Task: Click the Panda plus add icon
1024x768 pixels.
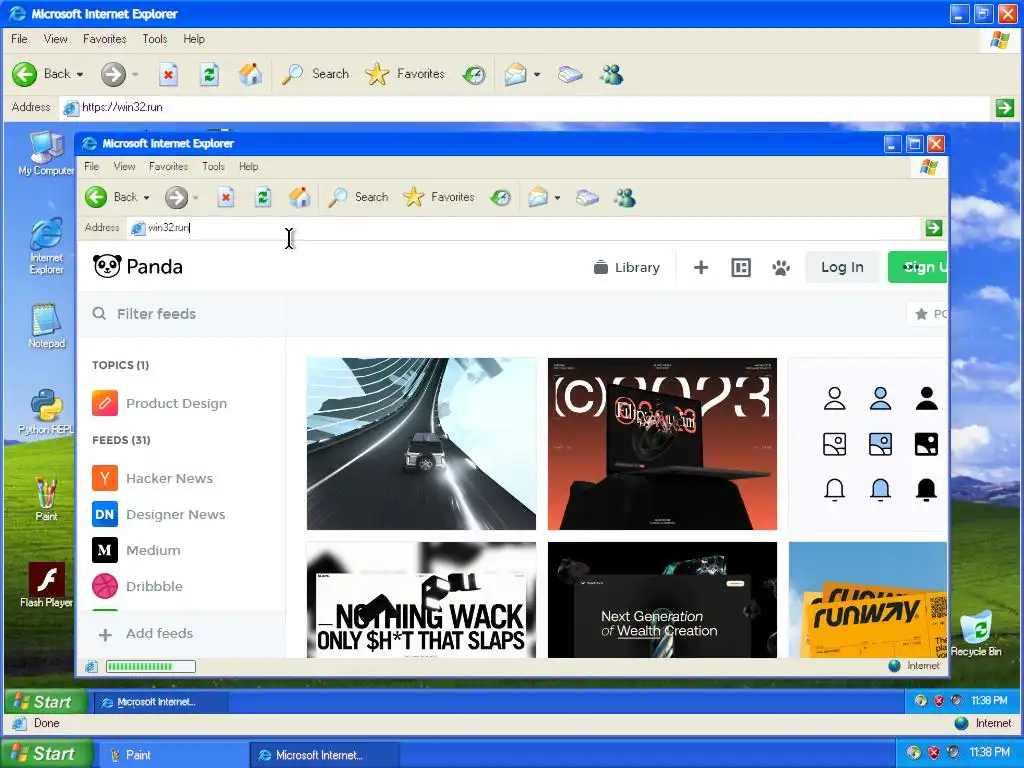Action: click(x=701, y=267)
